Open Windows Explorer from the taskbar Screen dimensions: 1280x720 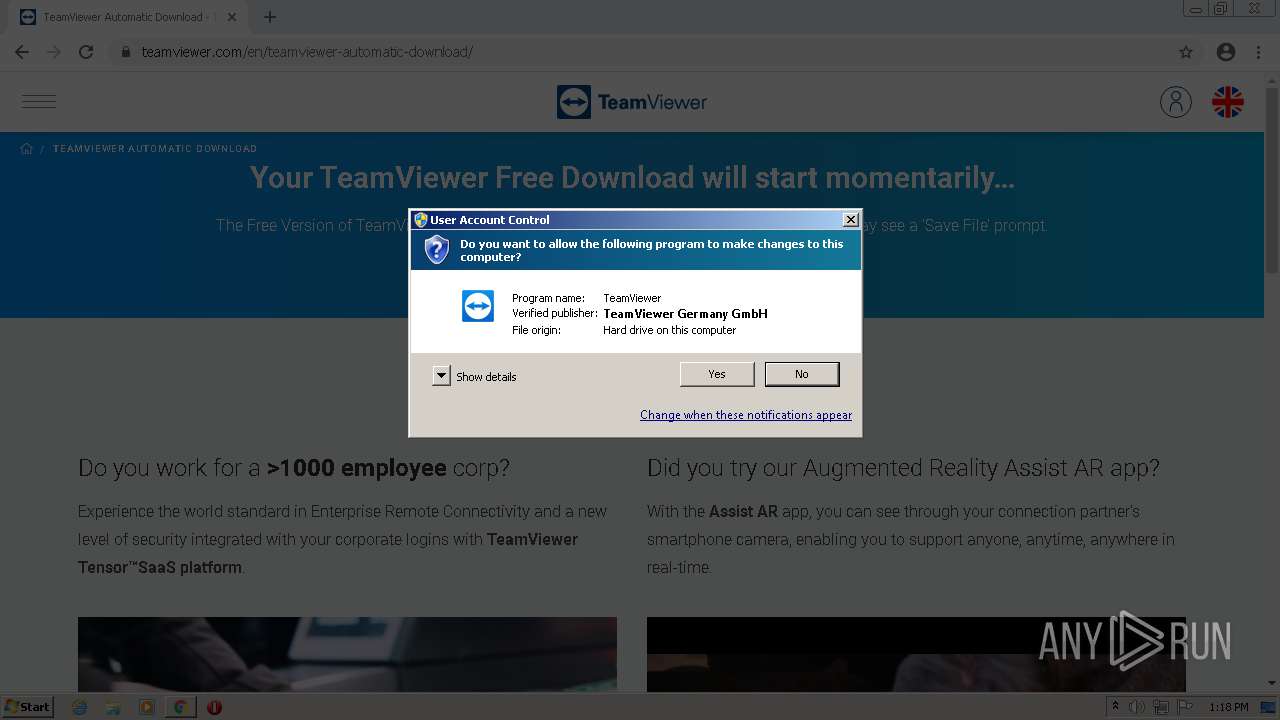[113, 707]
